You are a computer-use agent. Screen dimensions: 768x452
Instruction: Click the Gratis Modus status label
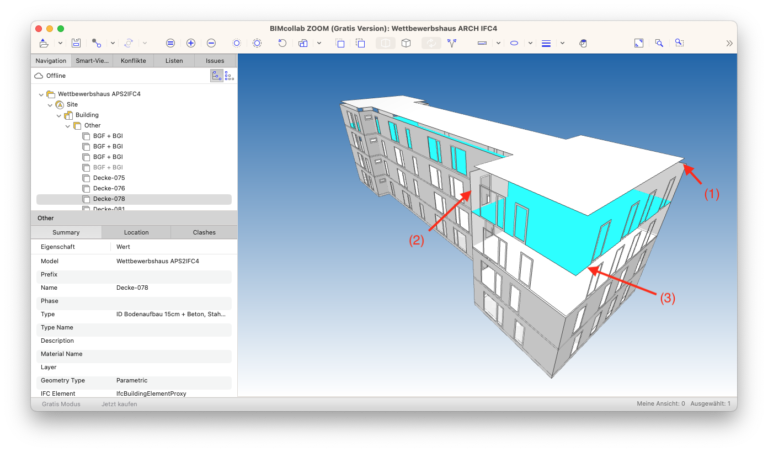pos(60,404)
